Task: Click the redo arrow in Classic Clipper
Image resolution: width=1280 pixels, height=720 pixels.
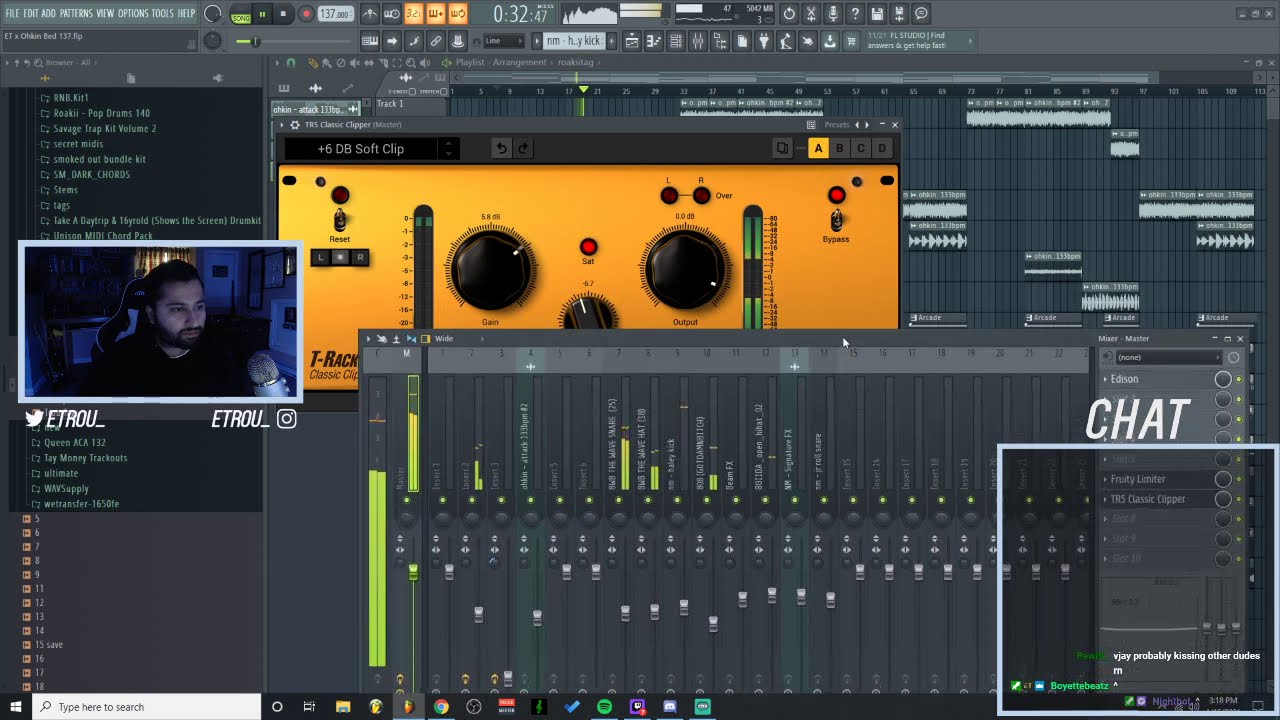Action: pyautogui.click(x=522, y=149)
